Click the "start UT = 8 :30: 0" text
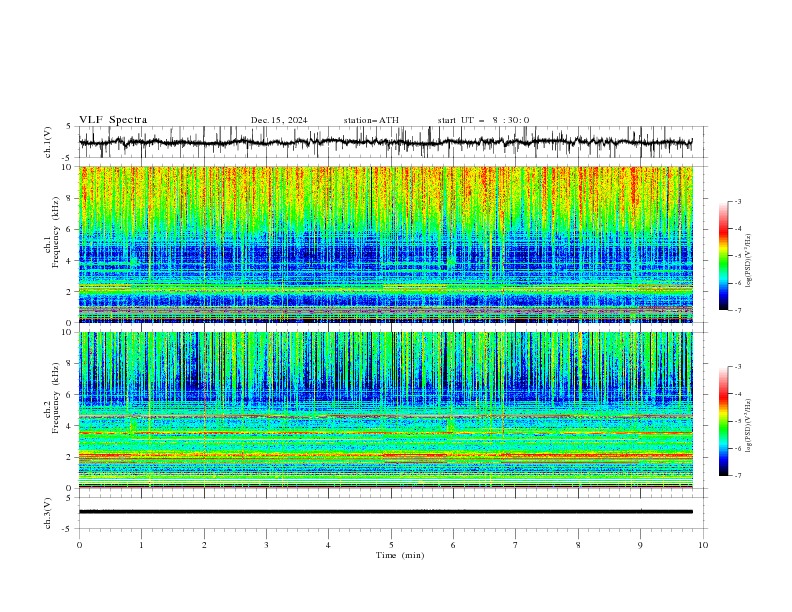This screenshot has width=792, height=612. point(483,120)
